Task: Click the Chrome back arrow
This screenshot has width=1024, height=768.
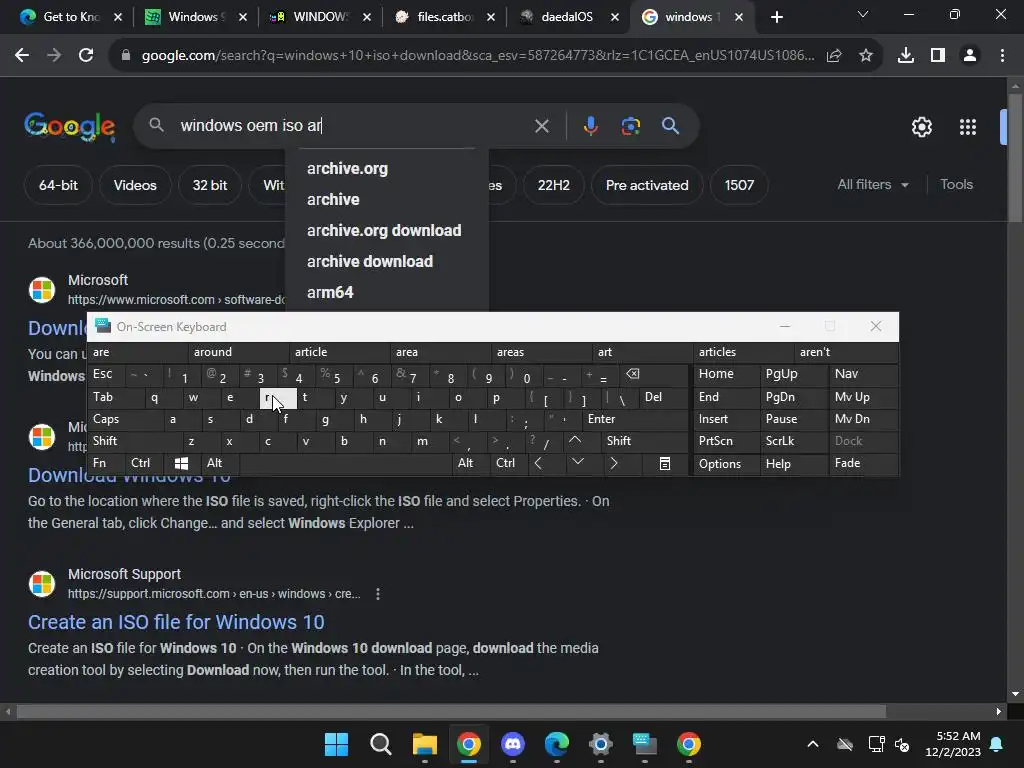Action: click(x=22, y=56)
